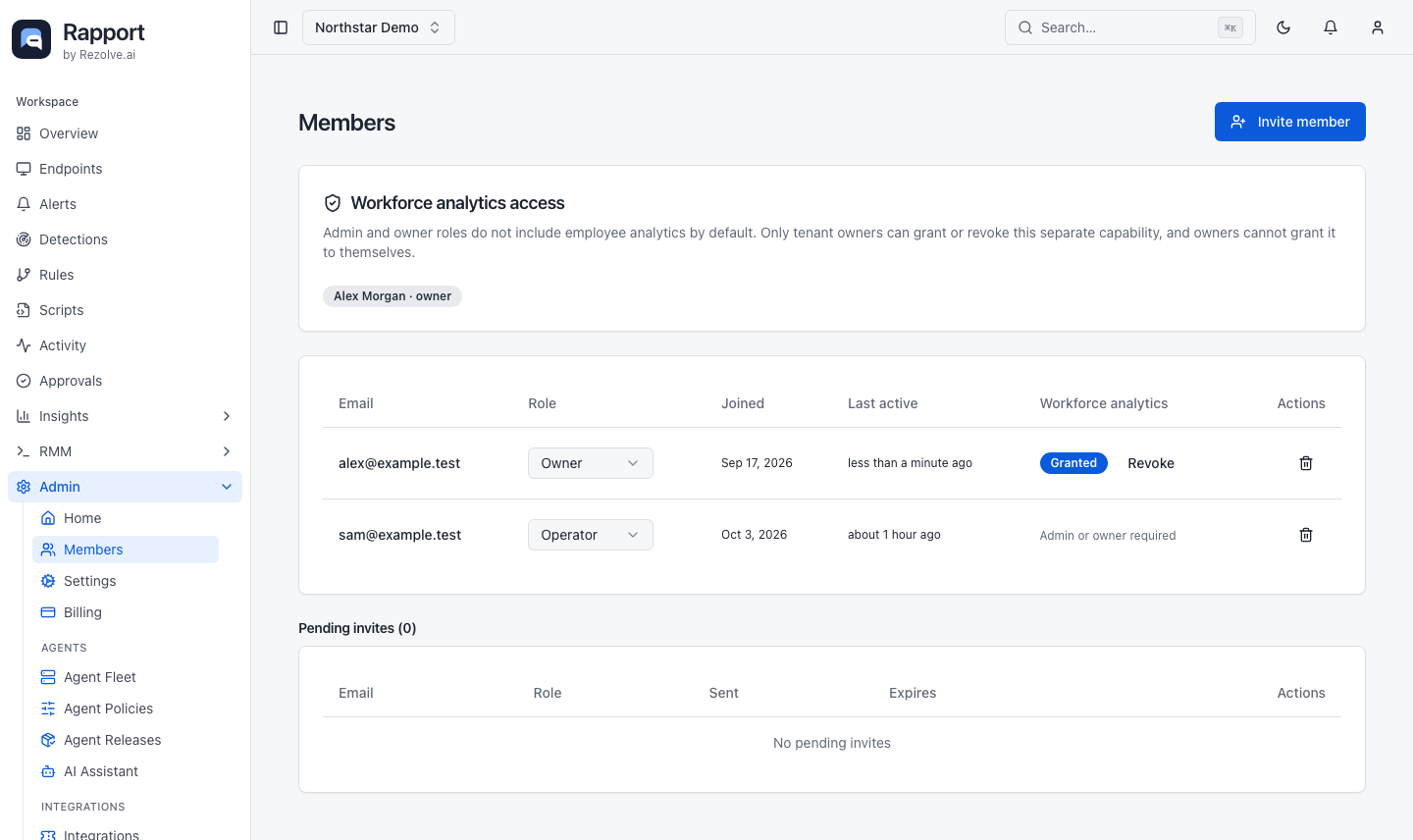Open Rules in sidebar
The height and width of the screenshot is (840, 1413).
click(x=125, y=275)
